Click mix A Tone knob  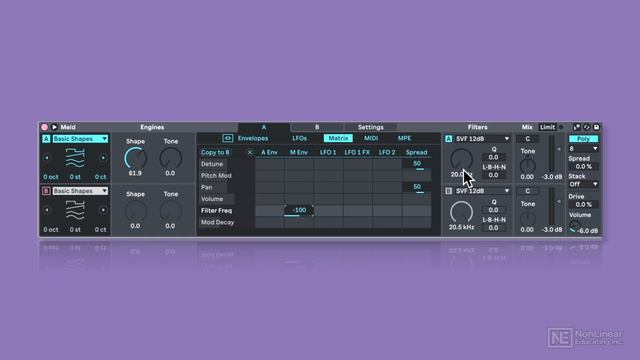pos(528,166)
